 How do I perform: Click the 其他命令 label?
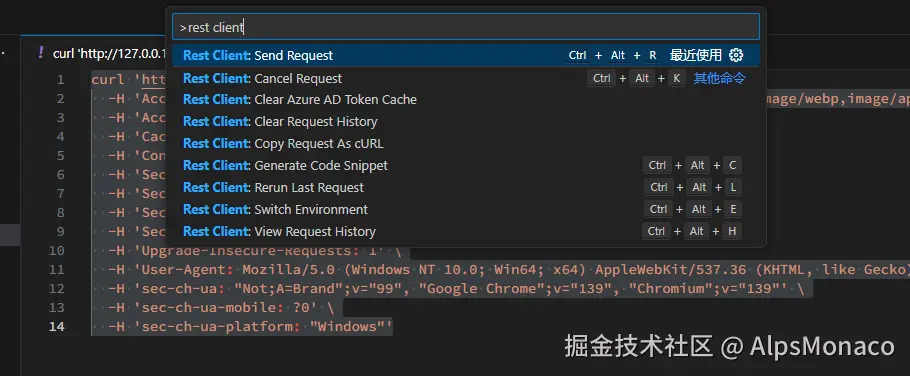[720, 78]
